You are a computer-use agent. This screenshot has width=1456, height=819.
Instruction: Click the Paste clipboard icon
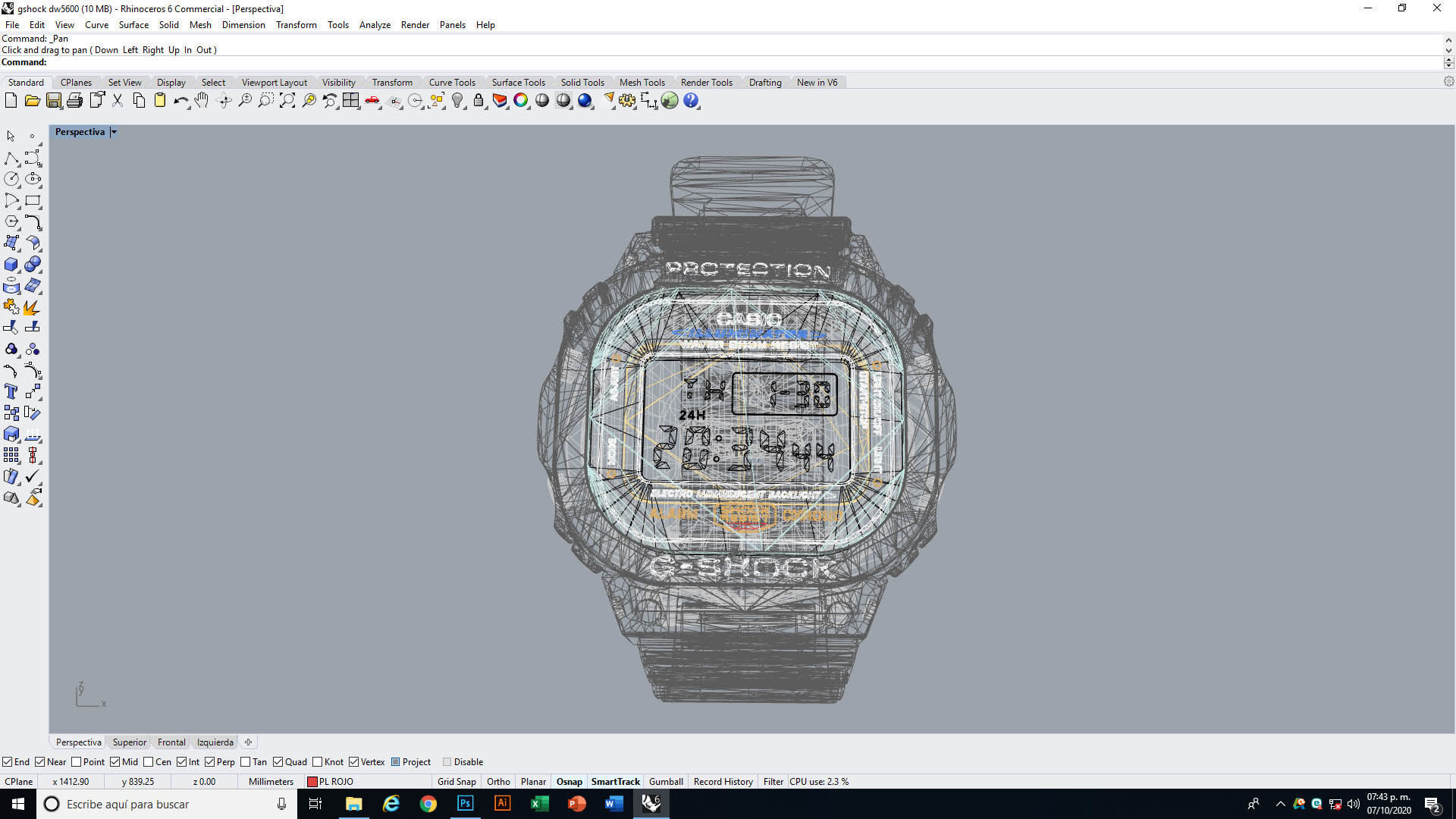click(160, 101)
